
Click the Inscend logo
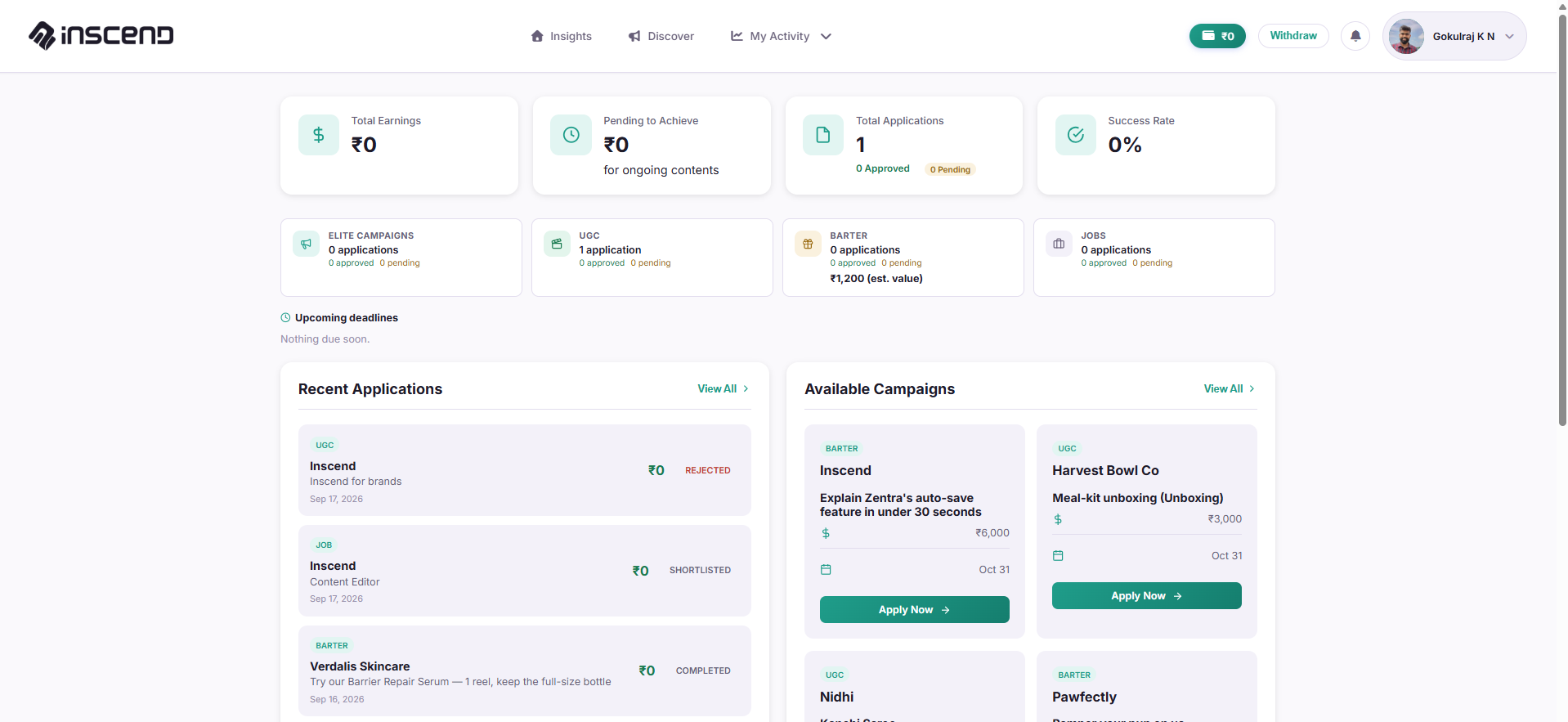[101, 35]
